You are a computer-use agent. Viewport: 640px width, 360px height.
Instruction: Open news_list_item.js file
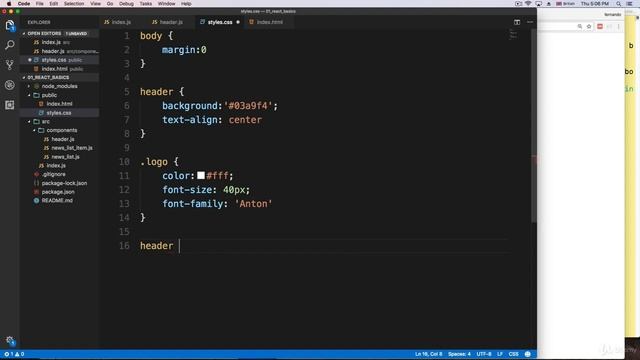[x=60, y=148]
